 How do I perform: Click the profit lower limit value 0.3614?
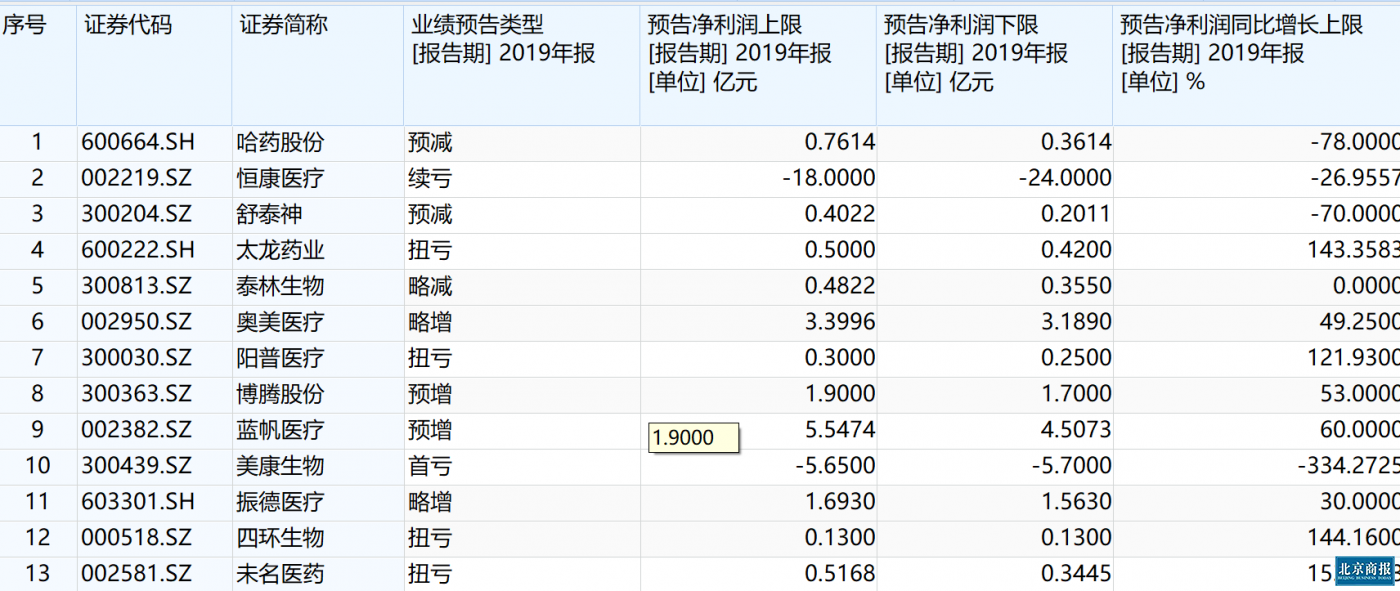pos(1076,143)
